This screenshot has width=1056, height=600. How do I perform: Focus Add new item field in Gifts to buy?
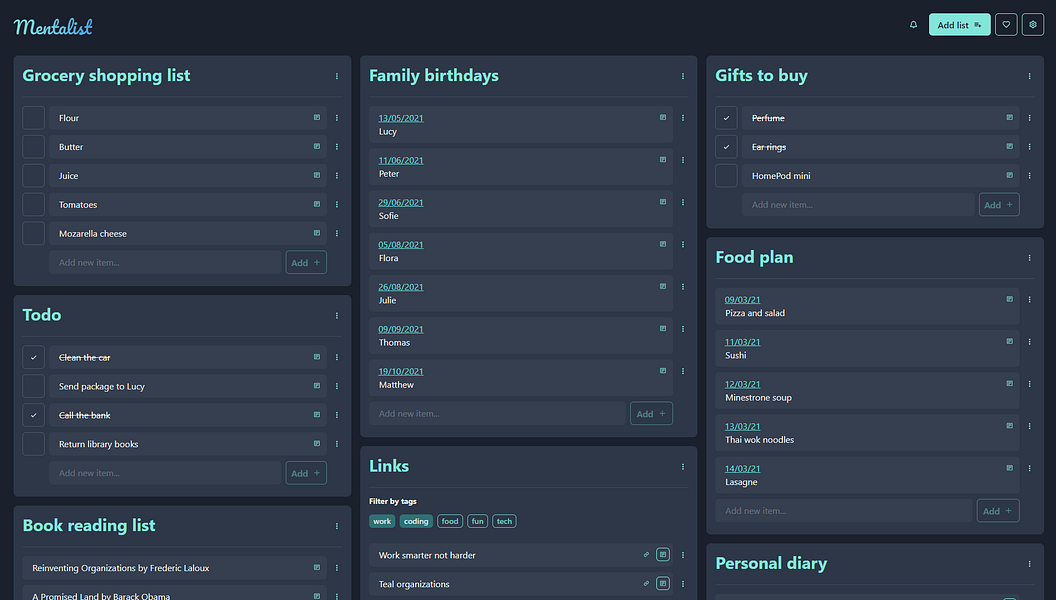point(857,205)
